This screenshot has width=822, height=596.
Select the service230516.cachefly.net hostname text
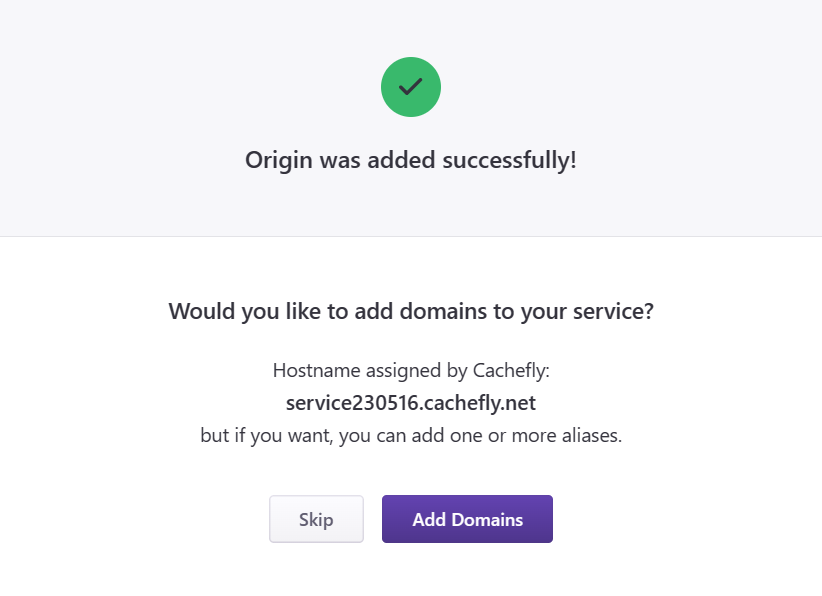click(x=411, y=403)
